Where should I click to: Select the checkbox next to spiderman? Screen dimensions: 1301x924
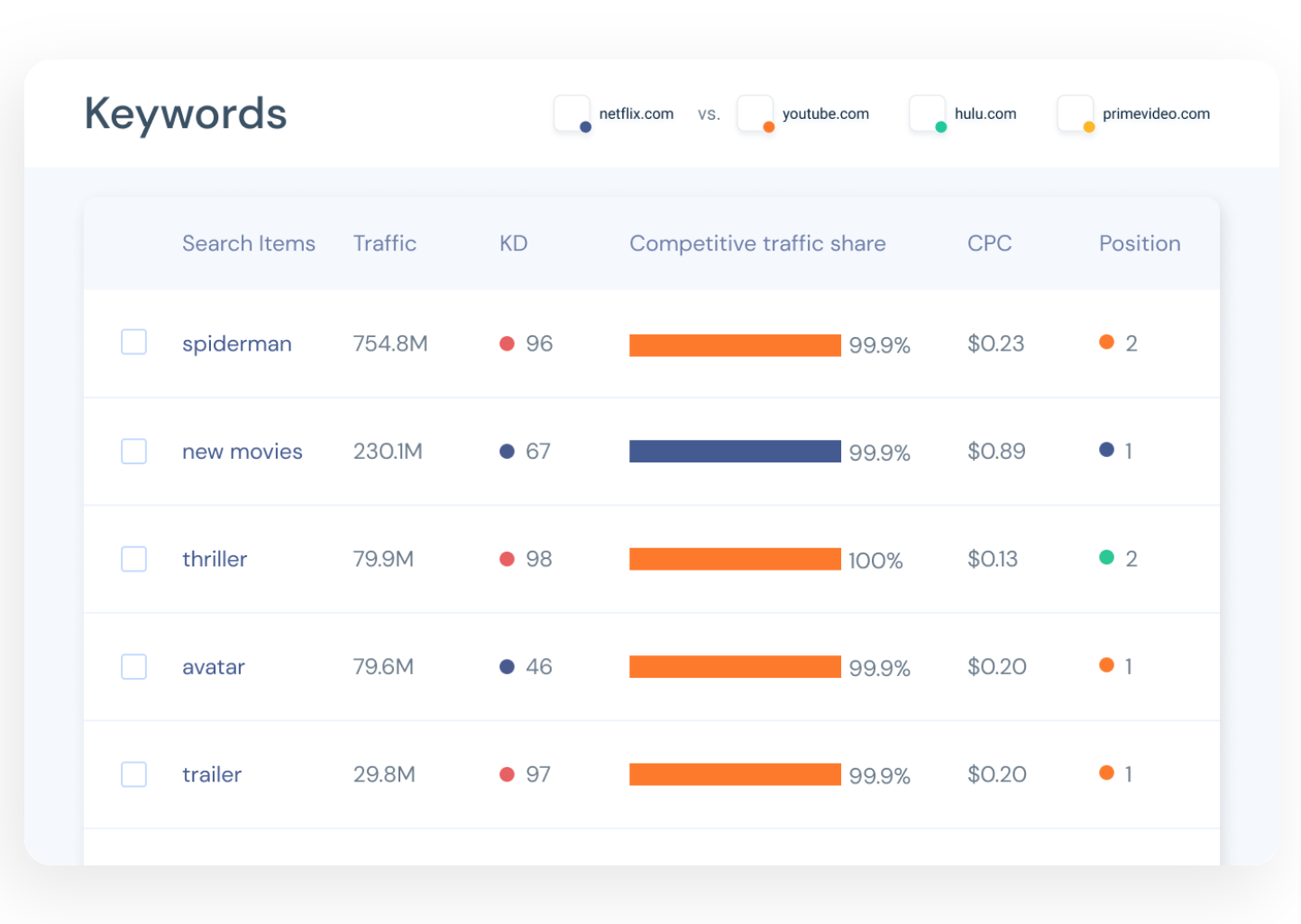click(x=133, y=343)
